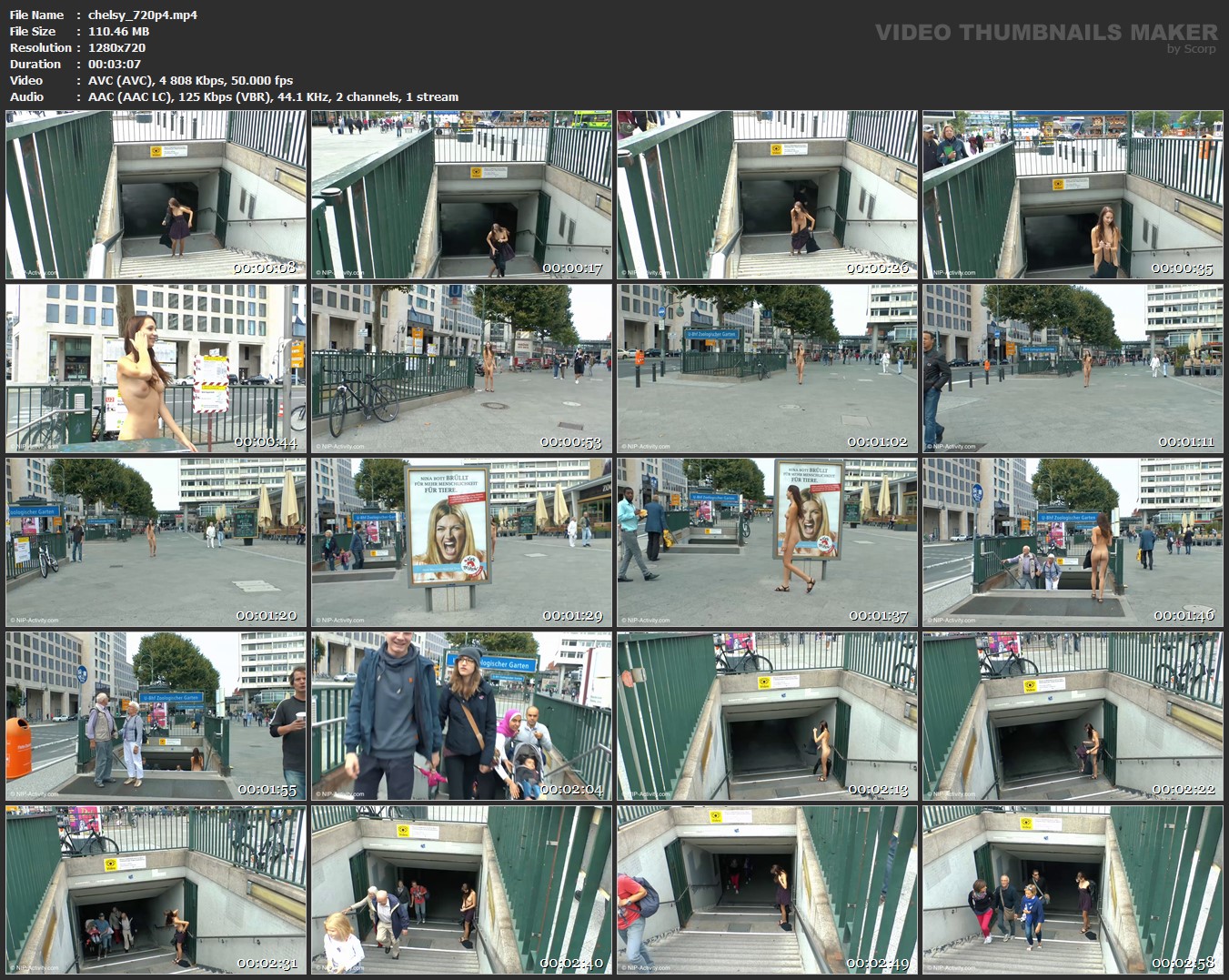The width and height of the screenshot is (1229, 980).
Task: Open the frame marked 00:00:26
Action: pyautogui.click(x=768, y=195)
